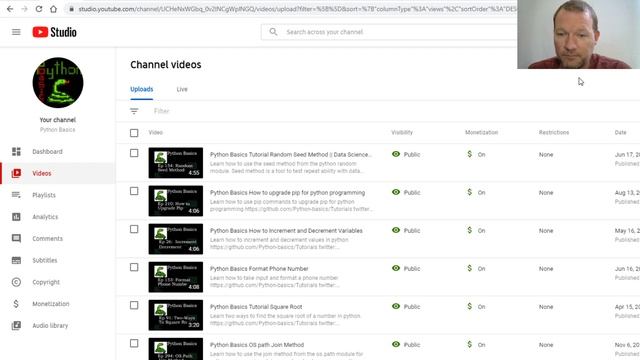Screen dimensions: 640x360
Task: Open the Format Phone Number thumbnail
Action: [x=176, y=277]
